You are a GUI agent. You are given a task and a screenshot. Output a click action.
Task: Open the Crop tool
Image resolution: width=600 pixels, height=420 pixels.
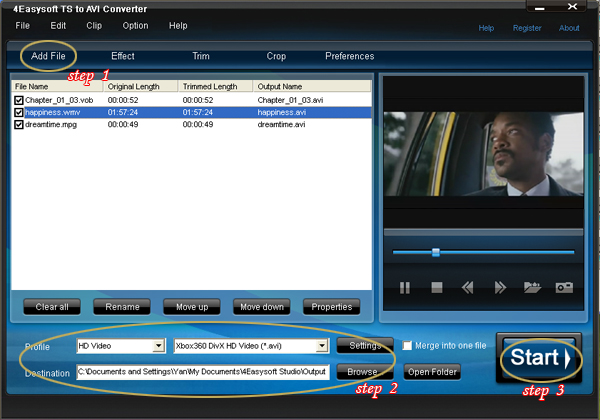click(276, 56)
